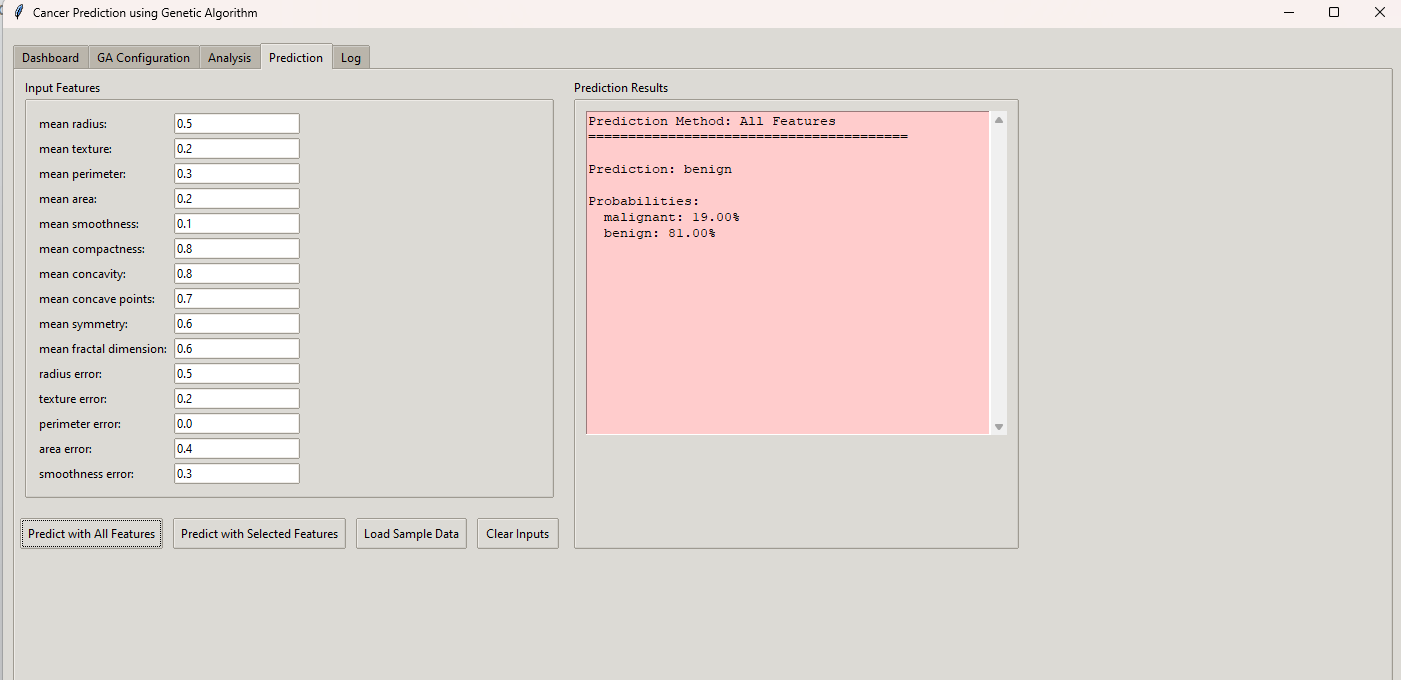Click the mean fractal dimension field
This screenshot has height=680, width=1401.
[x=236, y=349]
